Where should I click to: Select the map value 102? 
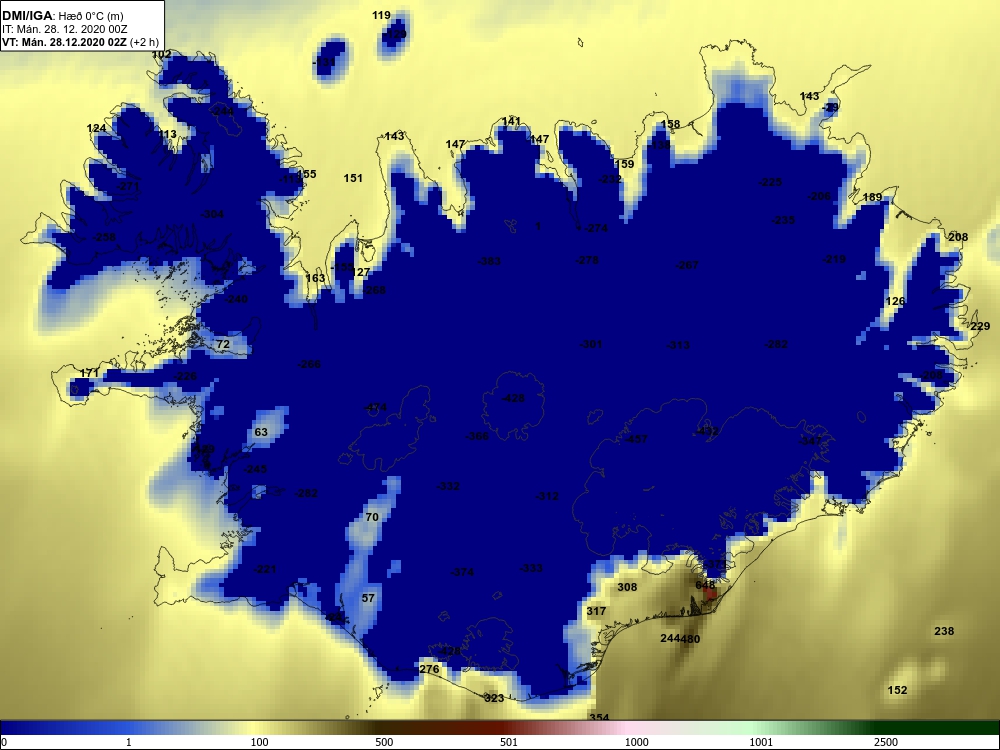161,55
